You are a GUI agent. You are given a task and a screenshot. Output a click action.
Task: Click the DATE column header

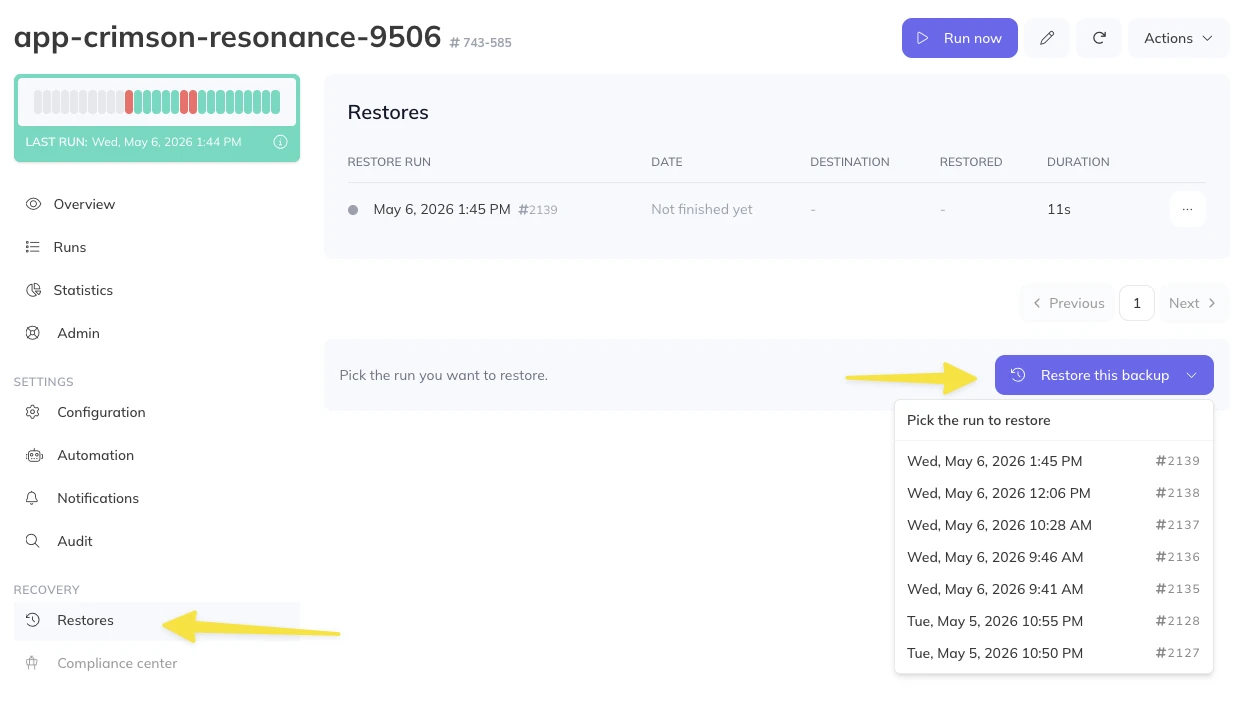[667, 162]
